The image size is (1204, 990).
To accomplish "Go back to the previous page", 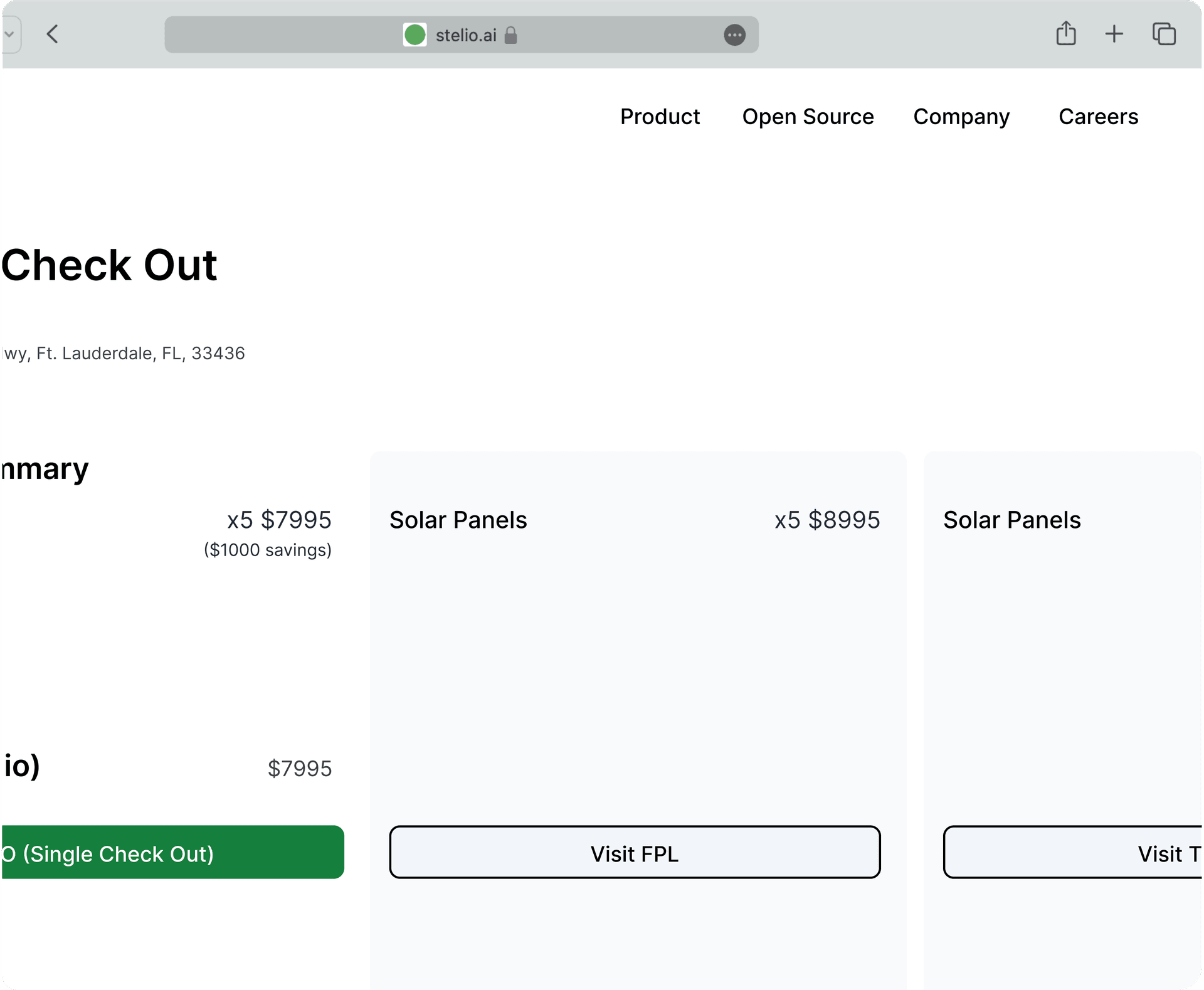I will (53, 34).
